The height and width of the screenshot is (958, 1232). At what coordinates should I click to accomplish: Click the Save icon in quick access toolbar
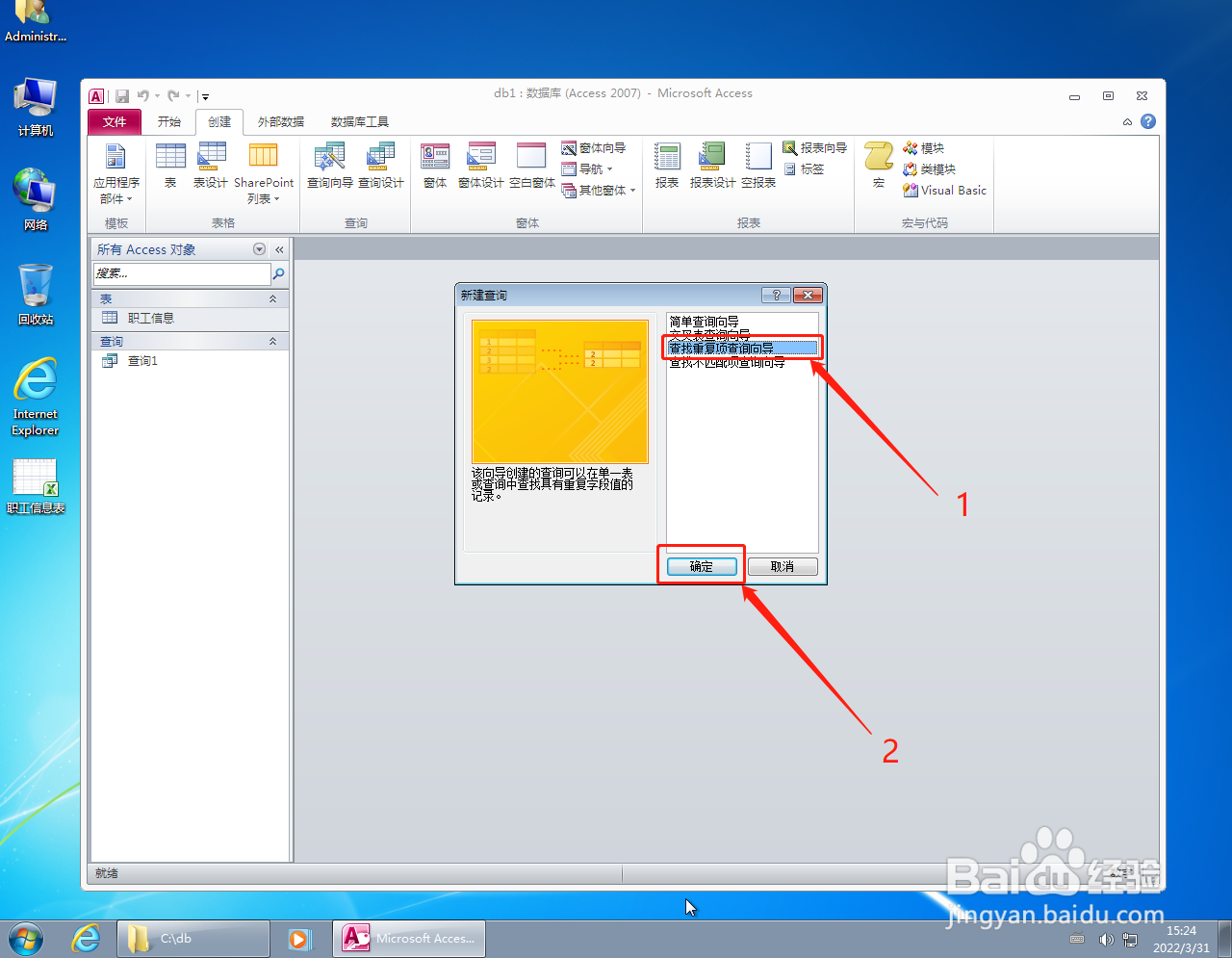tap(122, 96)
